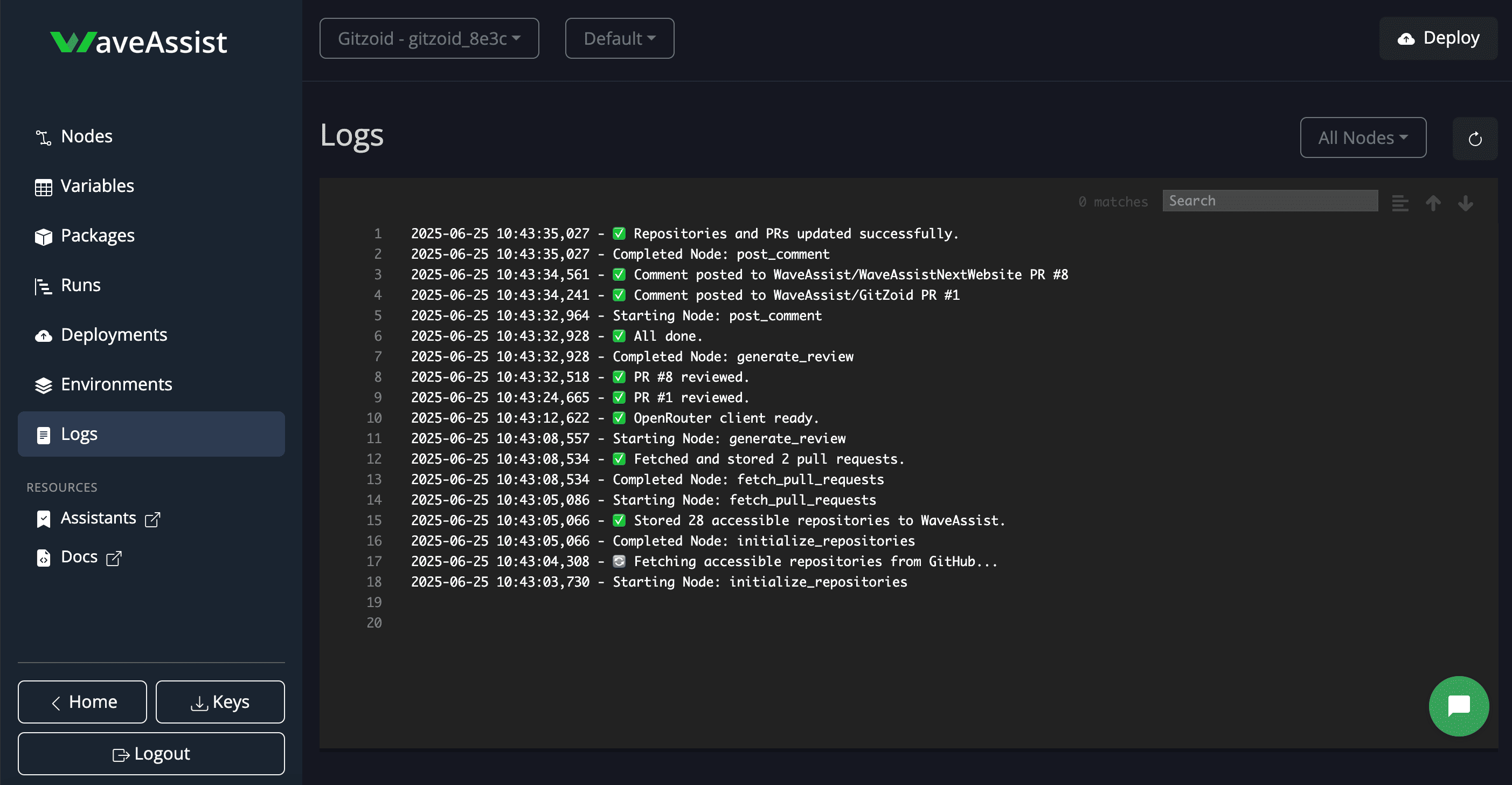Focus the log Search input field
The height and width of the screenshot is (785, 1512).
click(x=1270, y=202)
